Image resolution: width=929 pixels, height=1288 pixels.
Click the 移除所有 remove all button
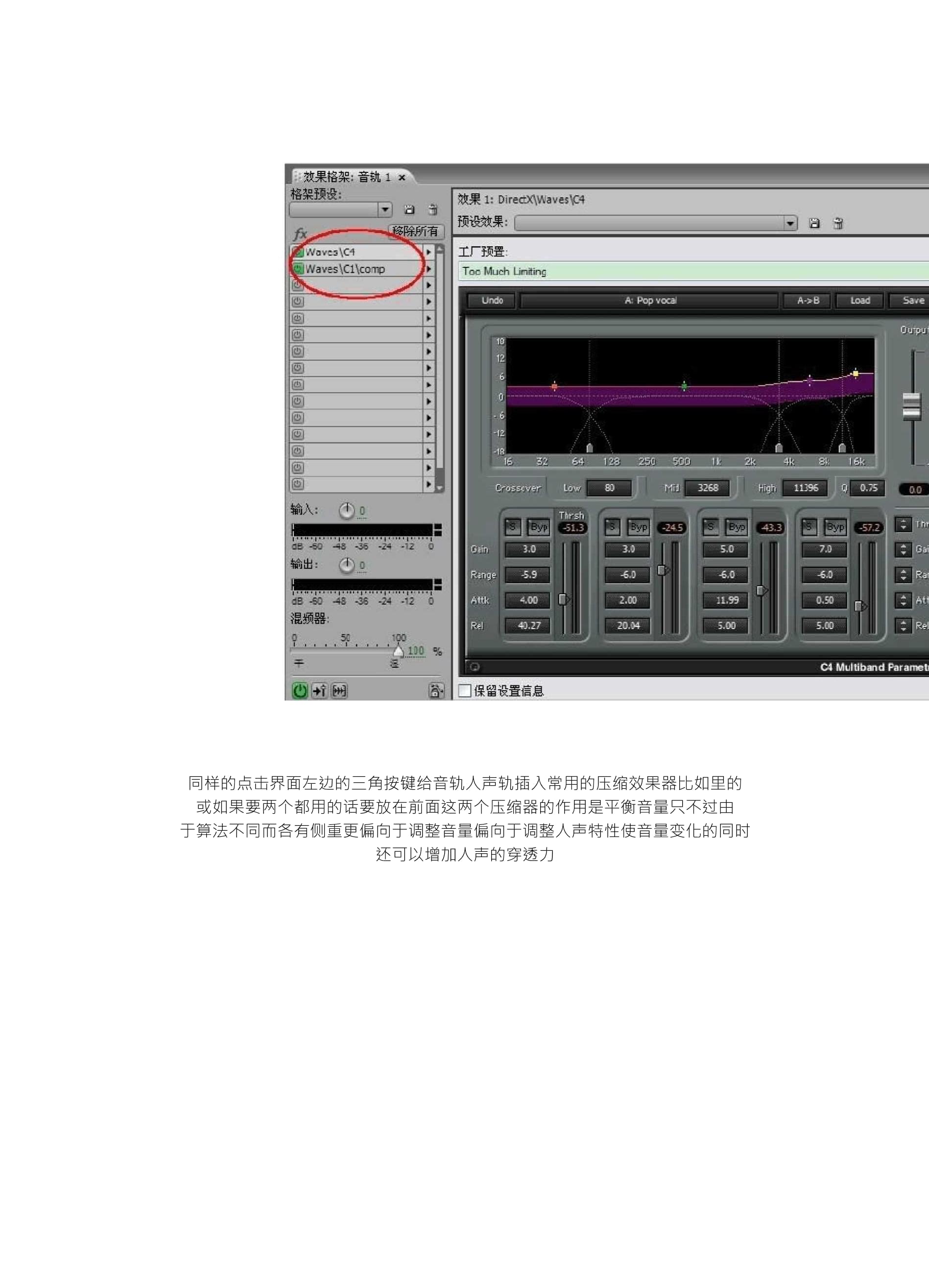click(415, 232)
